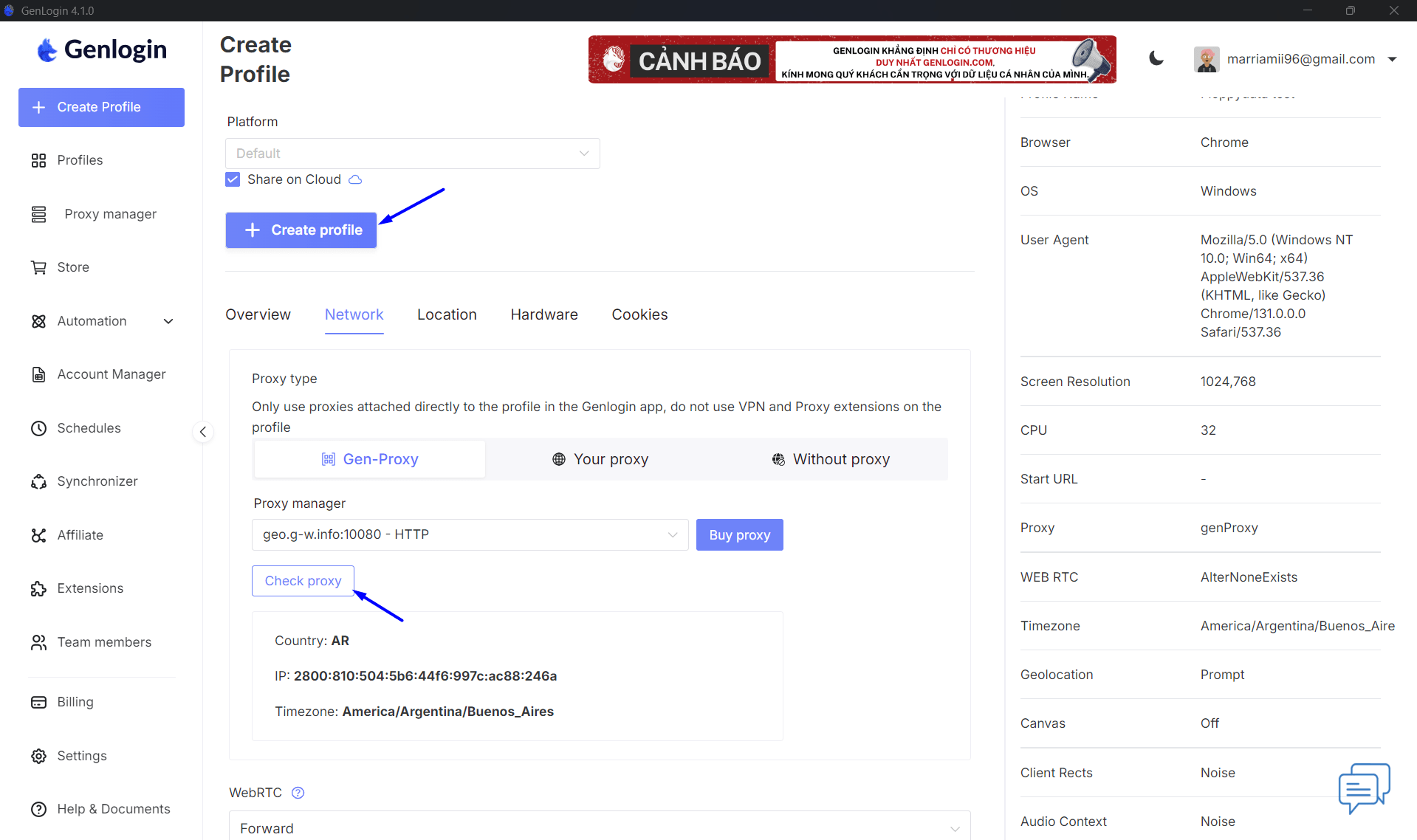Click the Proxy manager server icon
Screen dimensions: 1417x840
[x=38, y=214]
